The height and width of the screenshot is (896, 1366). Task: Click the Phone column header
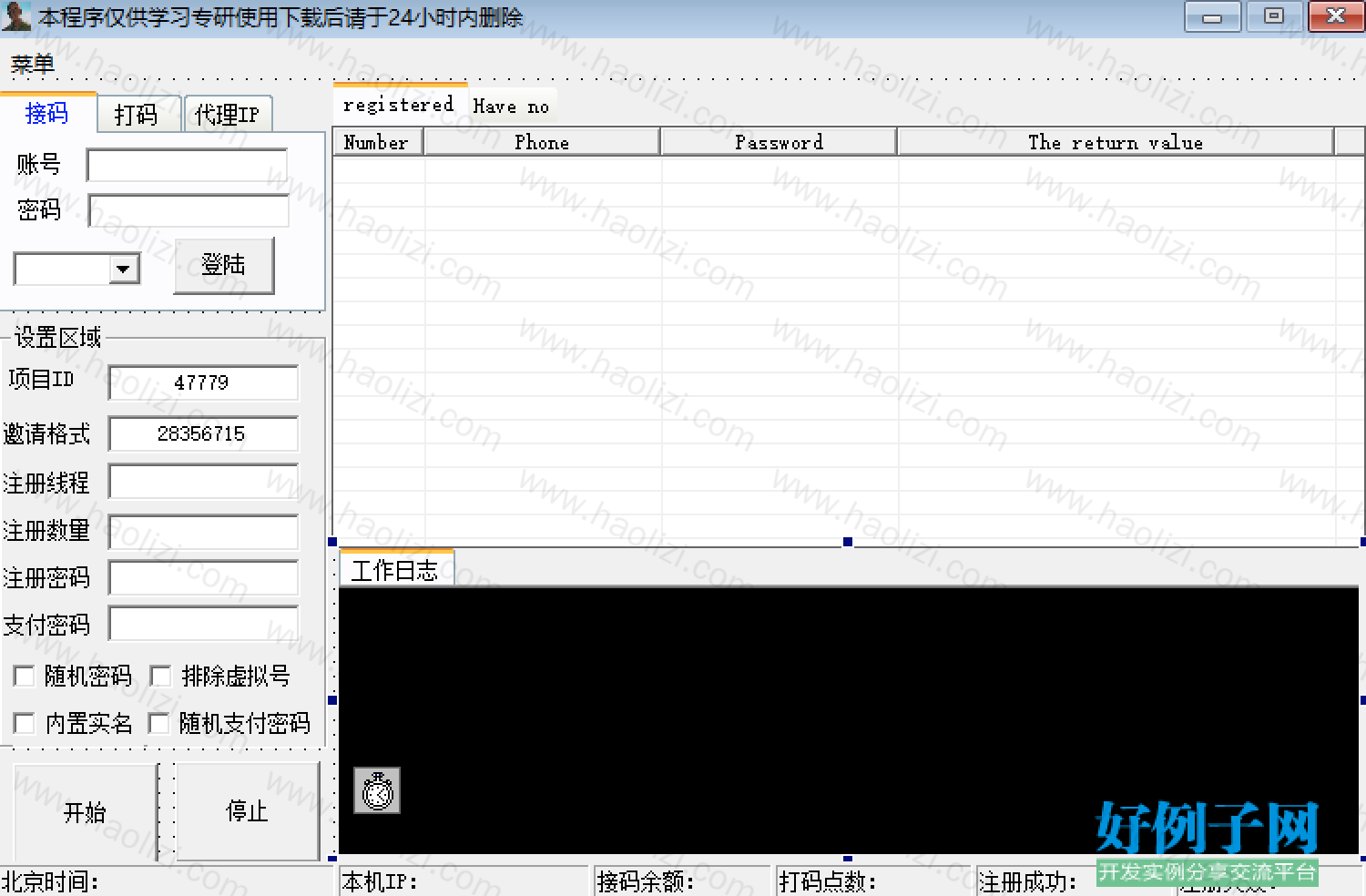[542, 142]
